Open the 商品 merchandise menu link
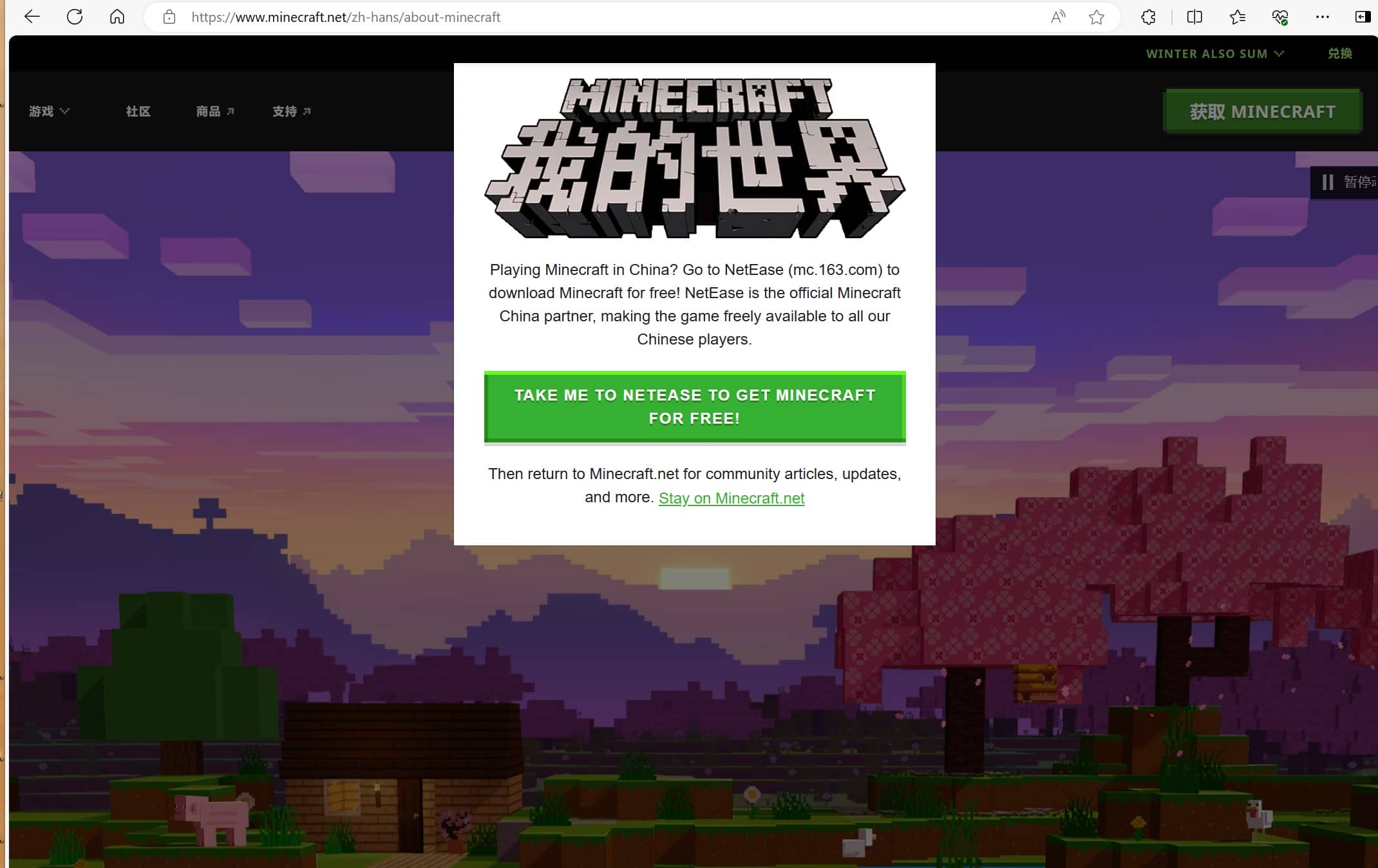This screenshot has width=1378, height=868. pyautogui.click(x=214, y=111)
